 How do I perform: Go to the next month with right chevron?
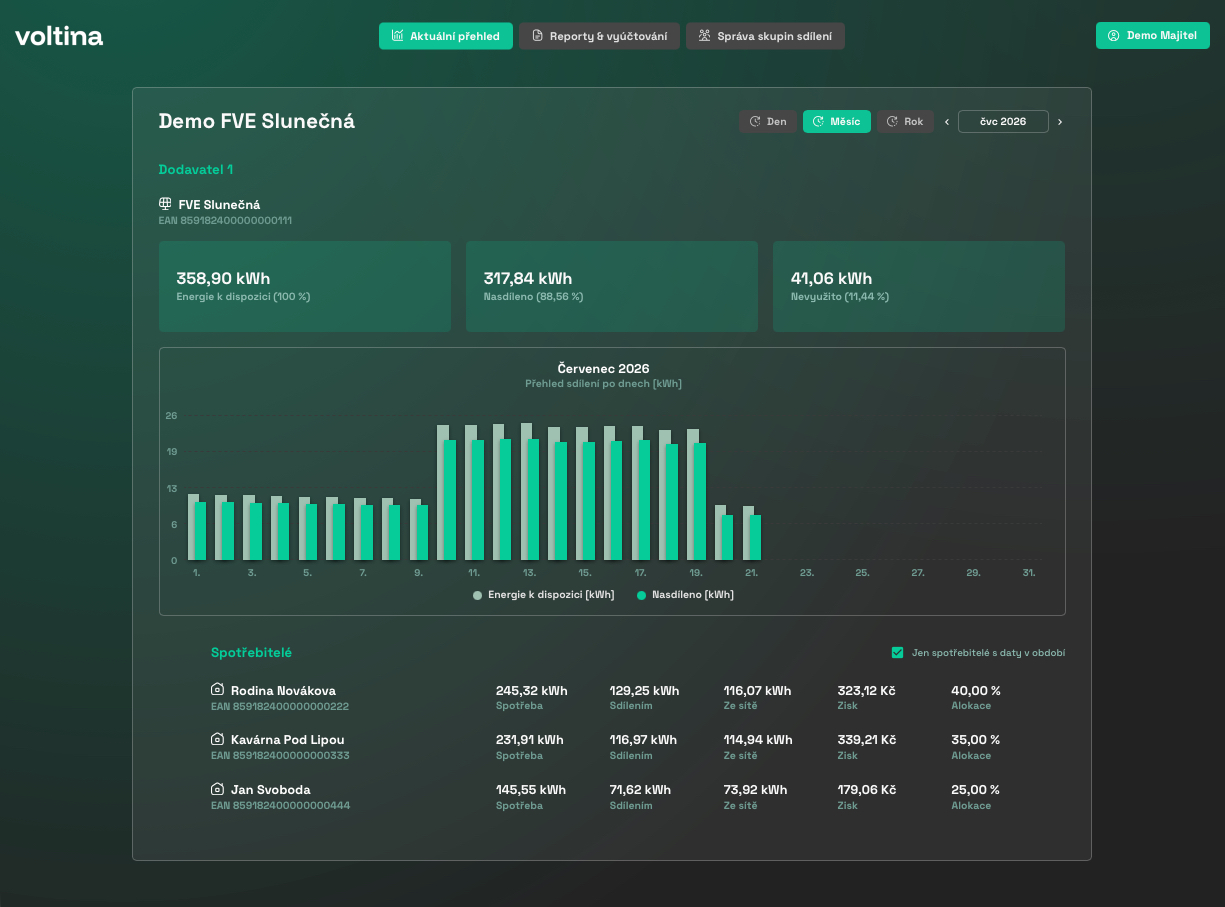(x=1060, y=122)
